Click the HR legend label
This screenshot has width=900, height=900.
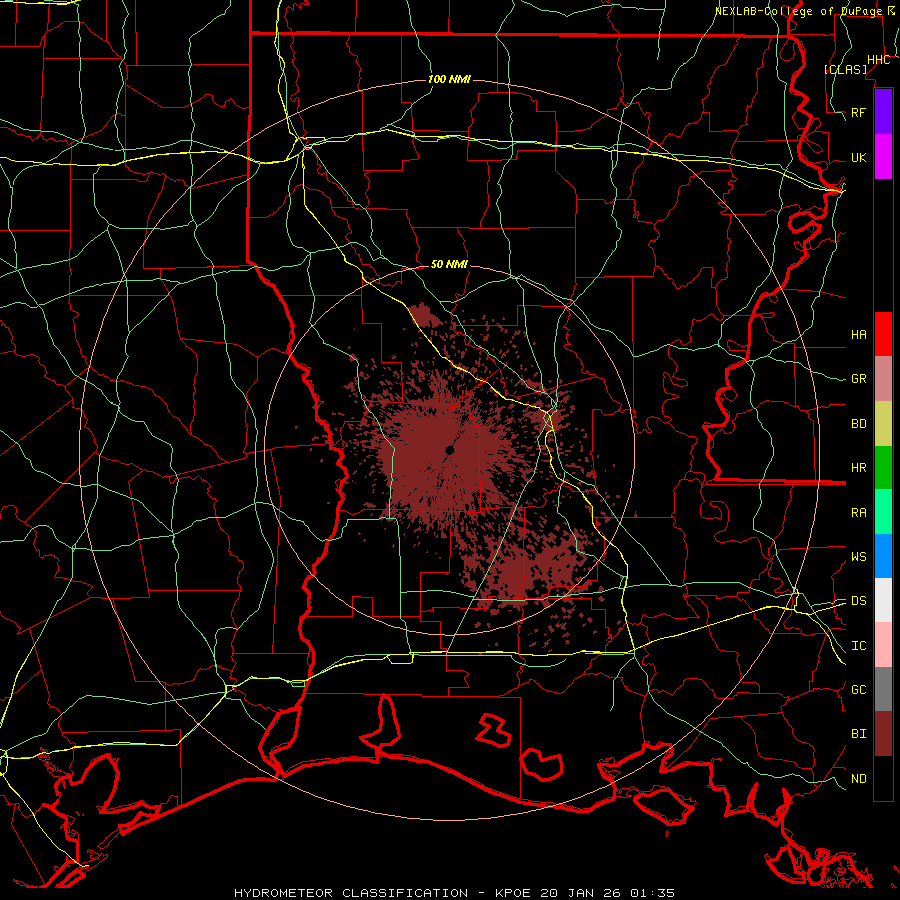[x=859, y=468]
